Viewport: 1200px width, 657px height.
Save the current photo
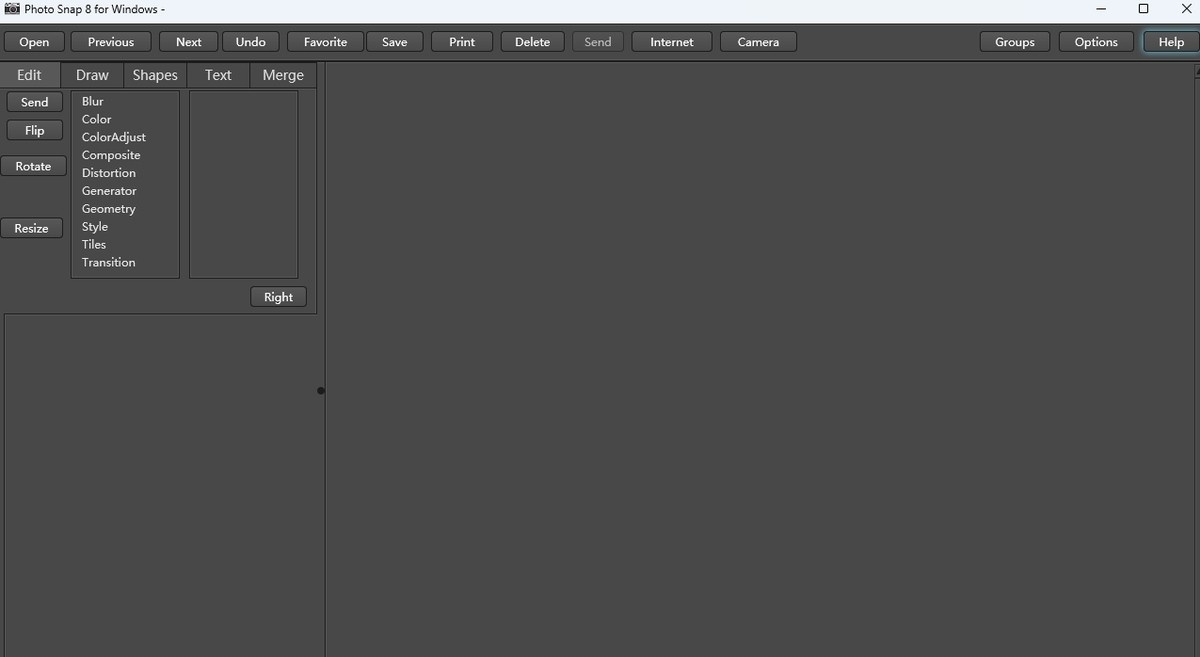[x=394, y=42]
